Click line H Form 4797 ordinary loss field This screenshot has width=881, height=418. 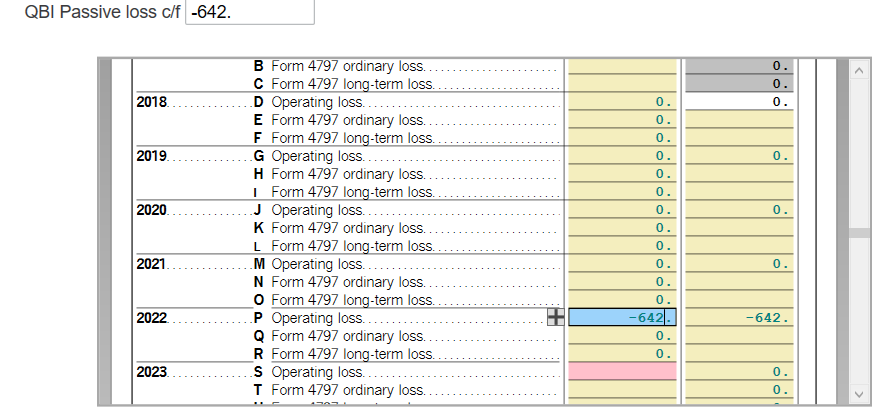coord(622,174)
